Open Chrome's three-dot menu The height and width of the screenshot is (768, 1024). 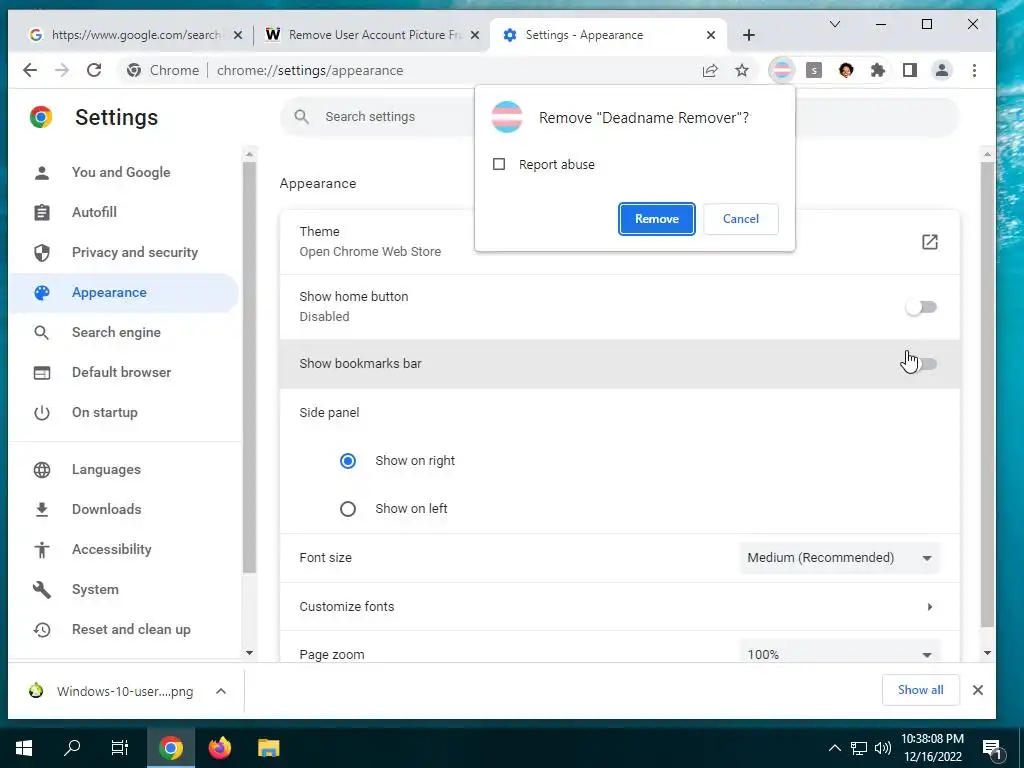(x=974, y=70)
